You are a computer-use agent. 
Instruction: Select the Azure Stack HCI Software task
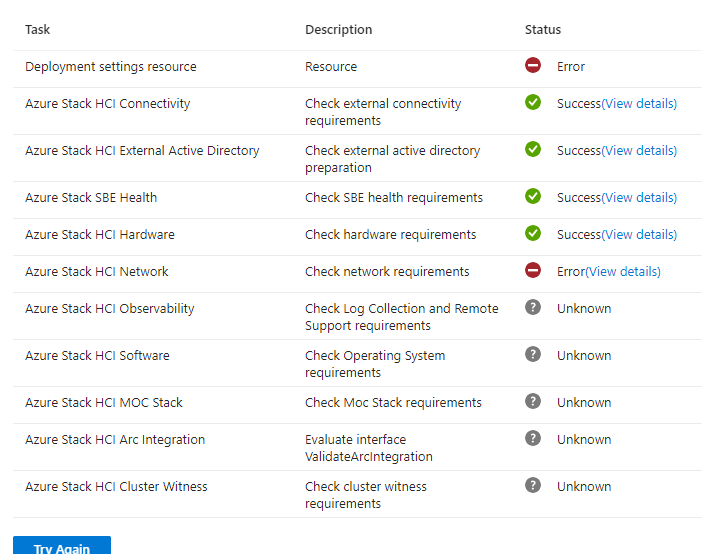(97, 356)
